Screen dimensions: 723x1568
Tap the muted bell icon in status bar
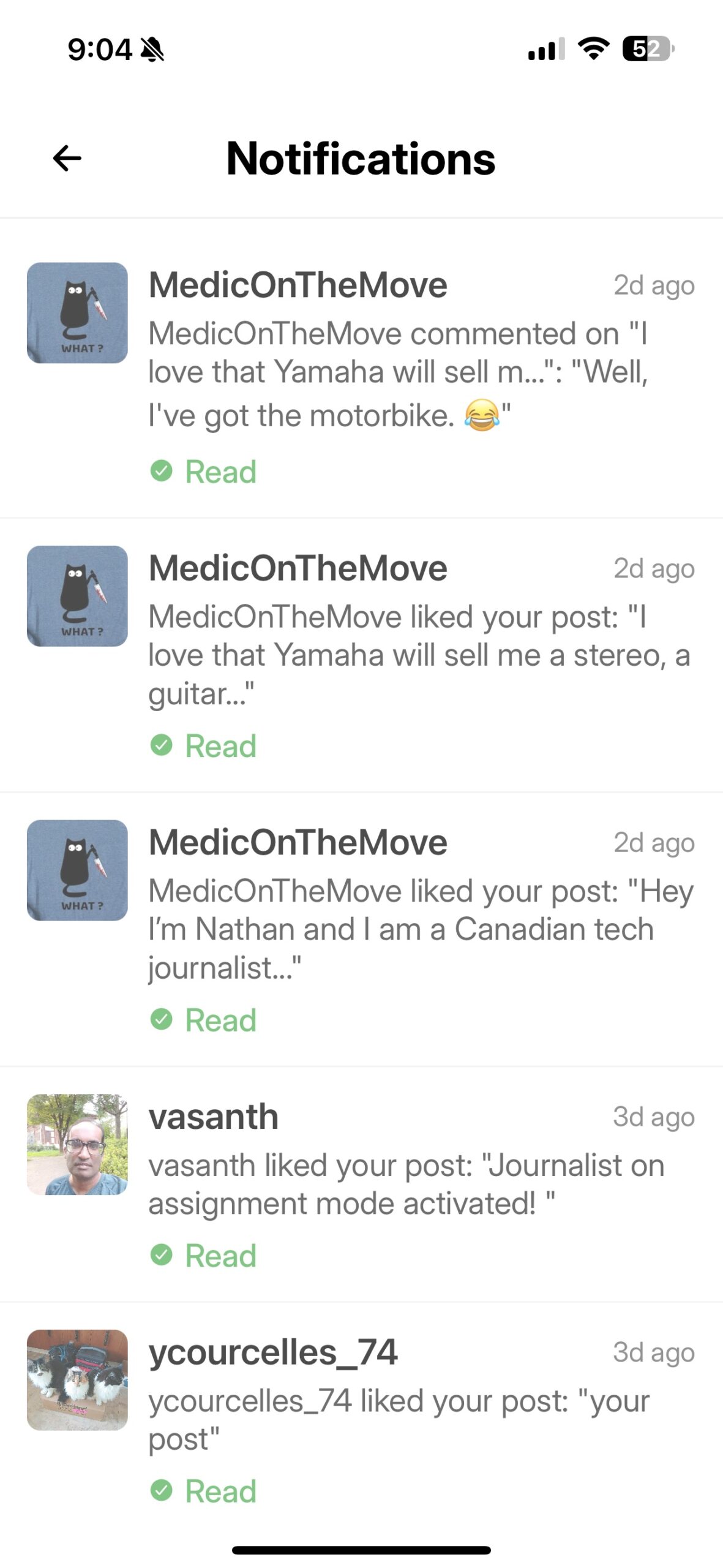tap(152, 49)
